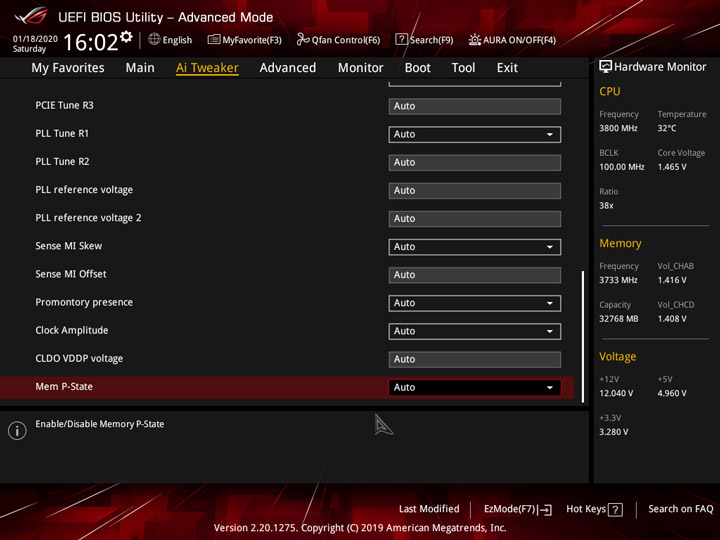
Task: Click Last Modified
Action: coord(429,509)
